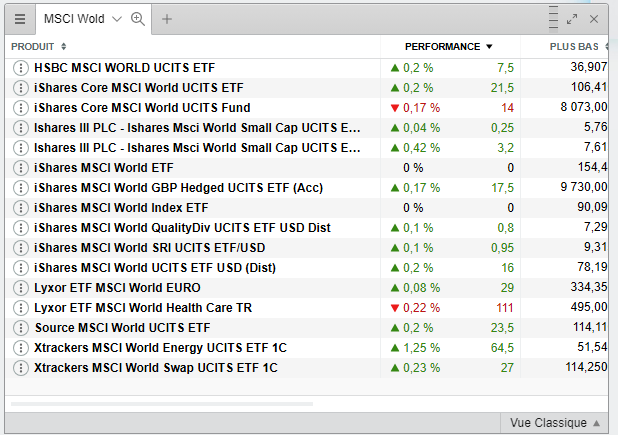Open options for iShares MSCI World Index ETF
This screenshot has height=435, width=618.
click(20, 208)
